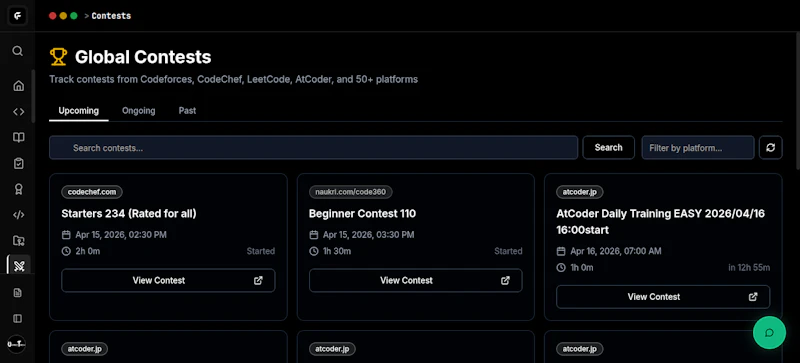Click the Beginner Contest 110 title
The image size is (800, 363).
[362, 213]
